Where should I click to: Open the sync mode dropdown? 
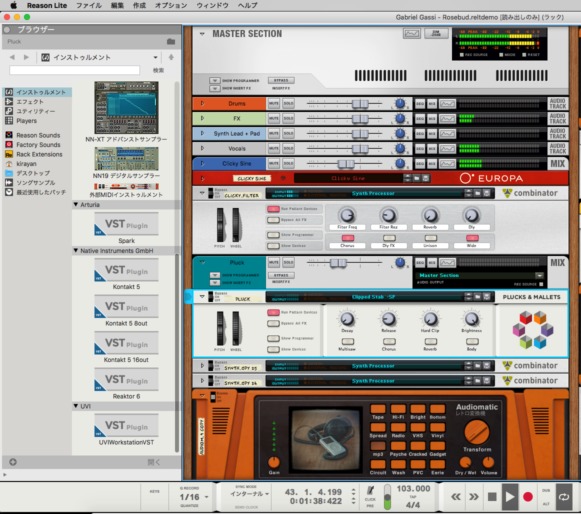tap(249, 494)
